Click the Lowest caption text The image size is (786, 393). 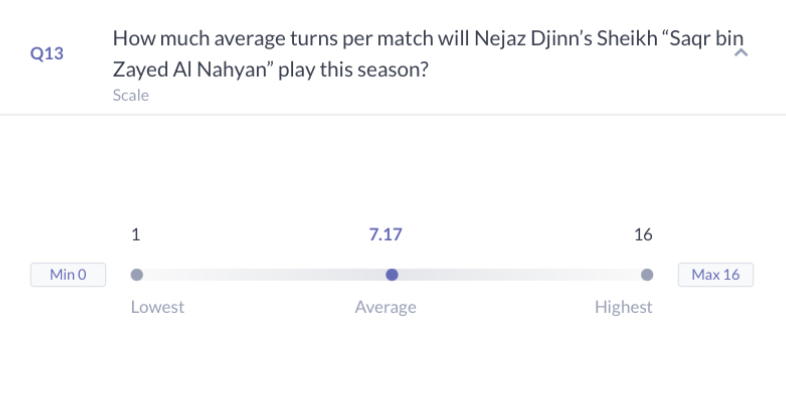coord(157,307)
